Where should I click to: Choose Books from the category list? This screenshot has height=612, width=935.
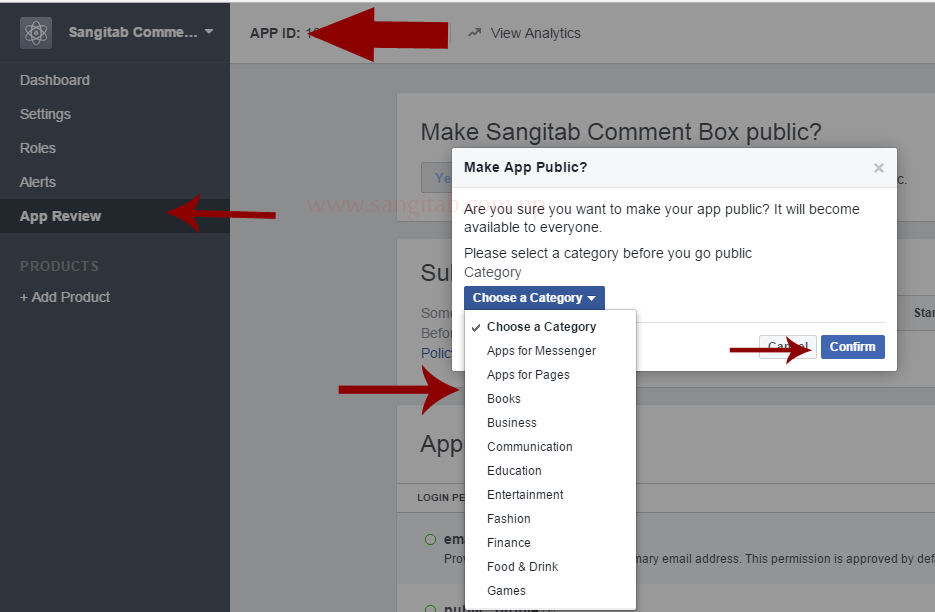pos(504,398)
